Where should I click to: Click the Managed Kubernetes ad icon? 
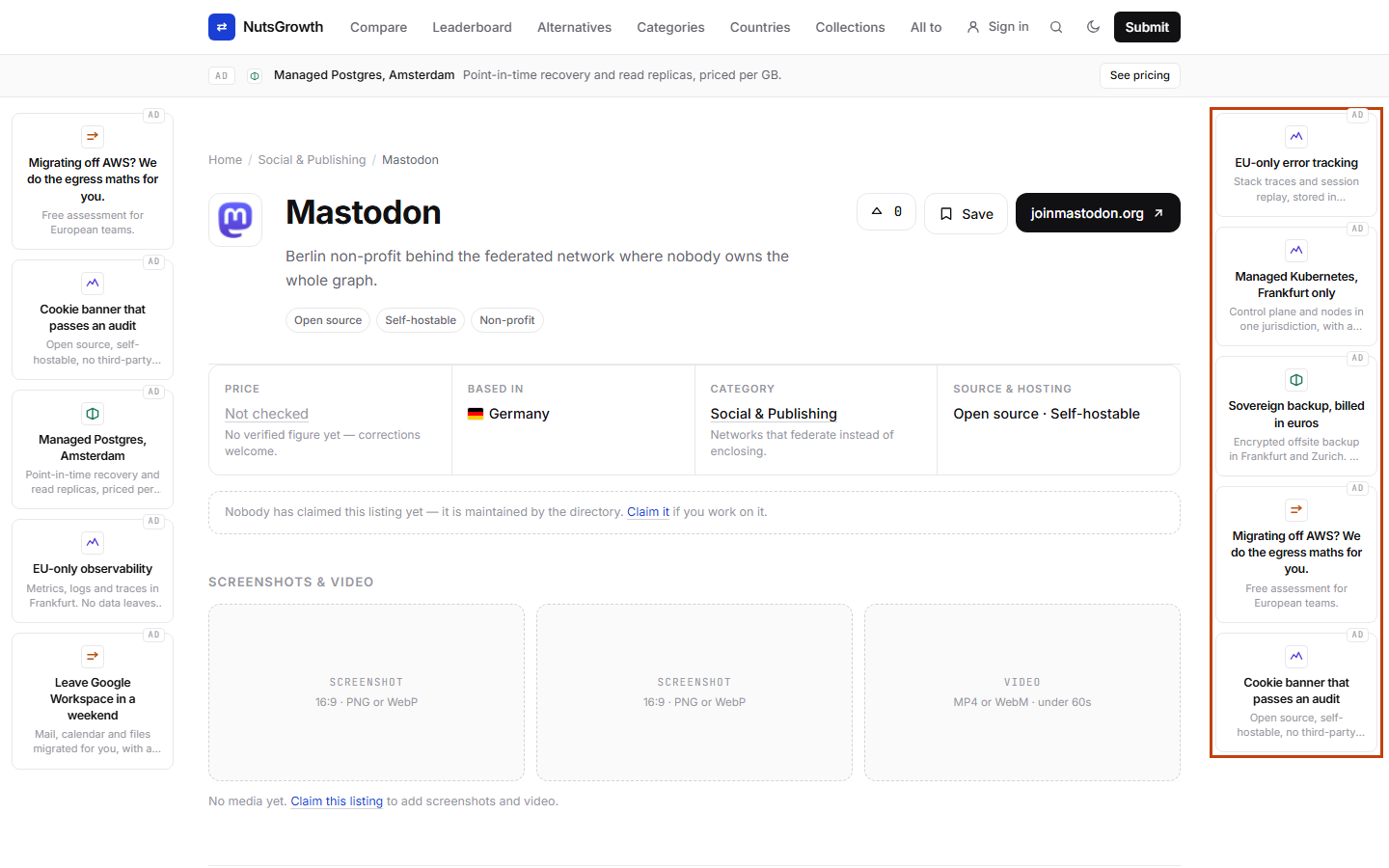1296,251
